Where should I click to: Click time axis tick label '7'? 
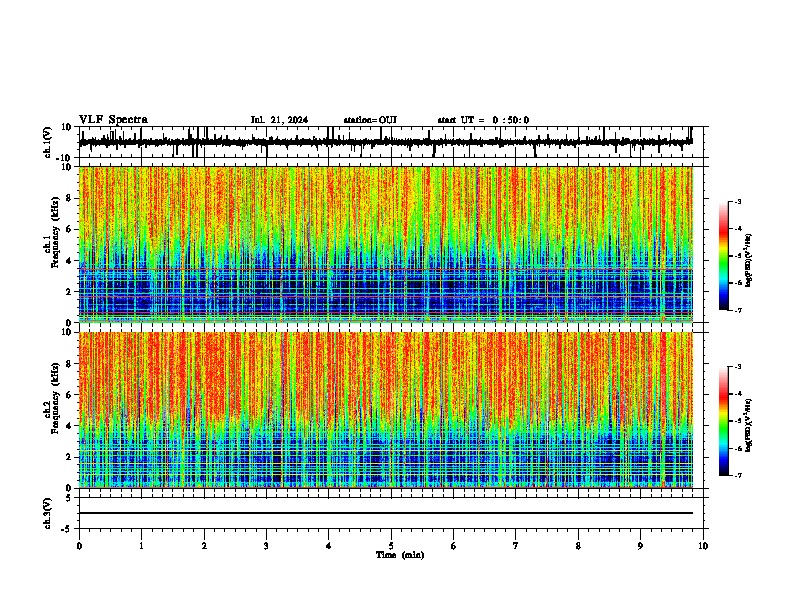[x=516, y=546]
